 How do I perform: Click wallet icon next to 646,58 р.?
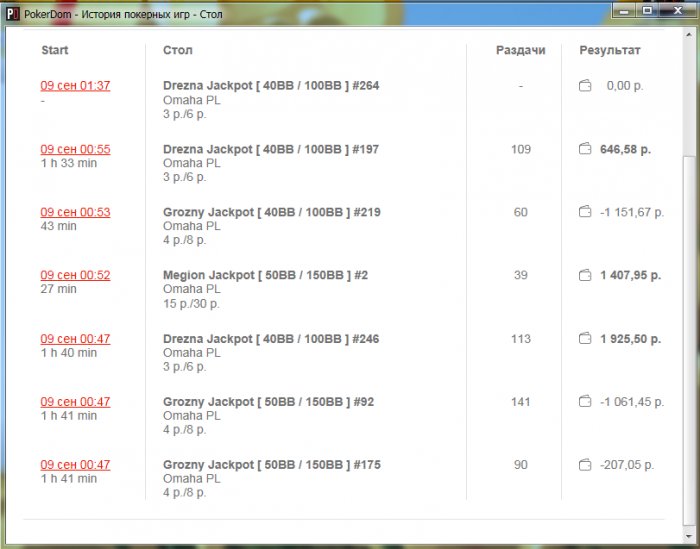[585, 149]
